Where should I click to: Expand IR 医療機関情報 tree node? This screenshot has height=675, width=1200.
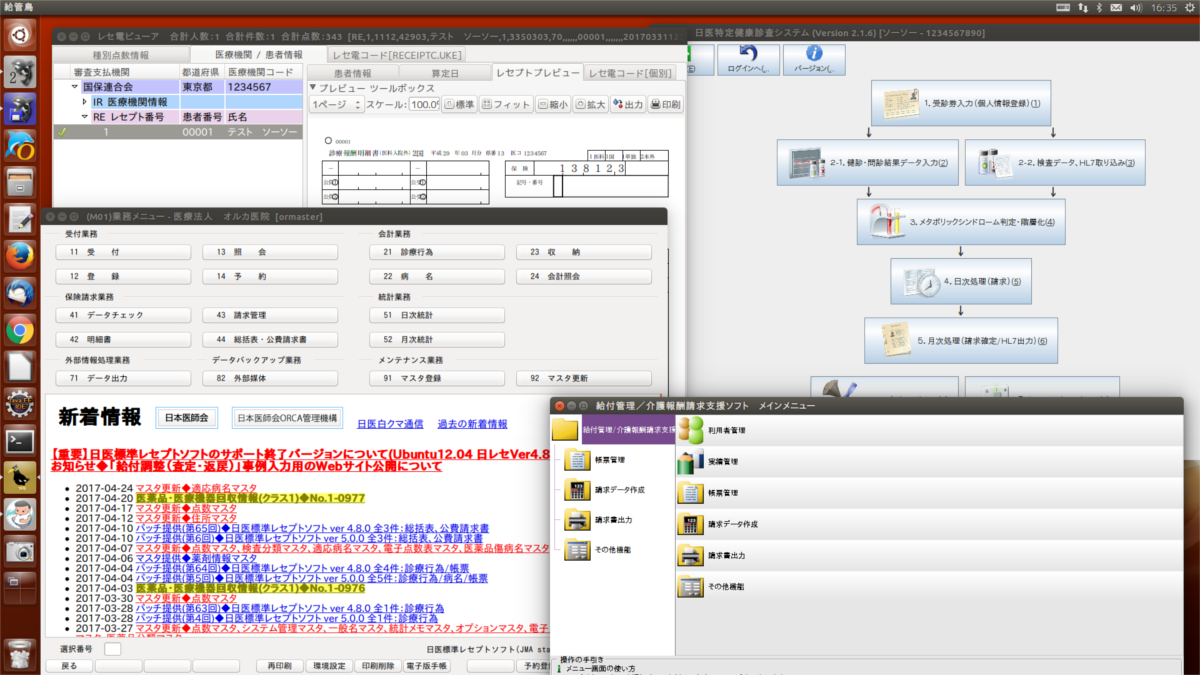click(85, 102)
